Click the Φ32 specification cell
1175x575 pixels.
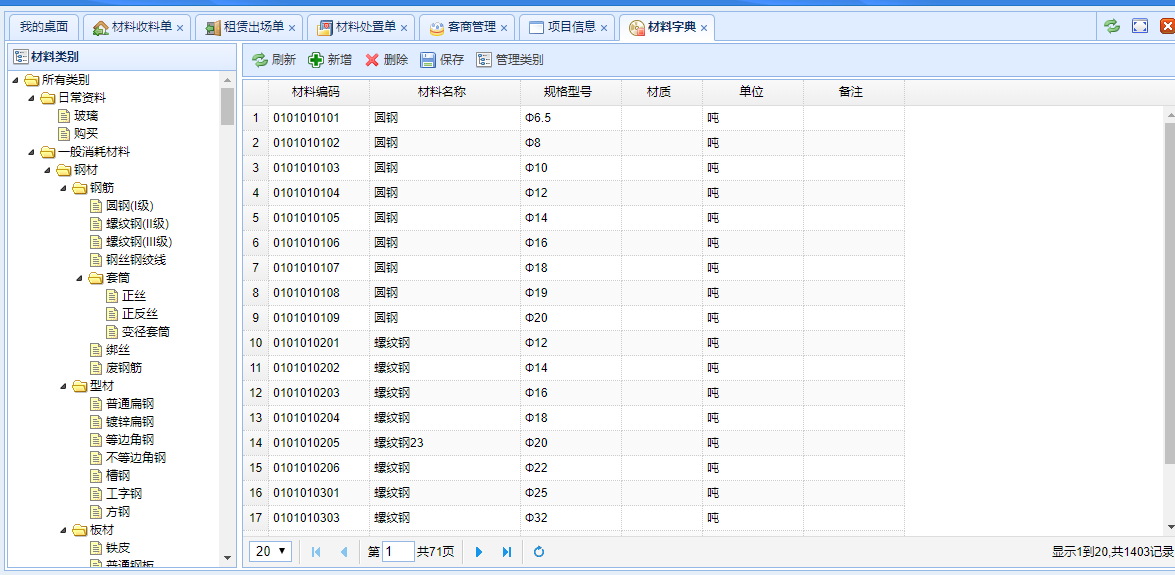tap(571, 517)
